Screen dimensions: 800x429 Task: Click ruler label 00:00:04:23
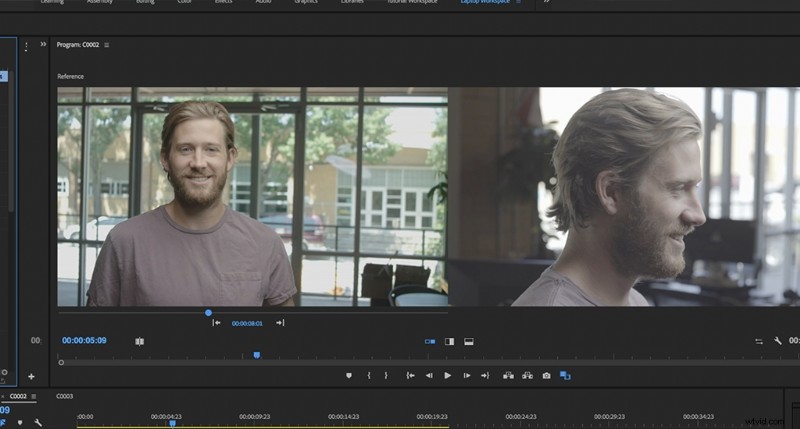(x=166, y=417)
